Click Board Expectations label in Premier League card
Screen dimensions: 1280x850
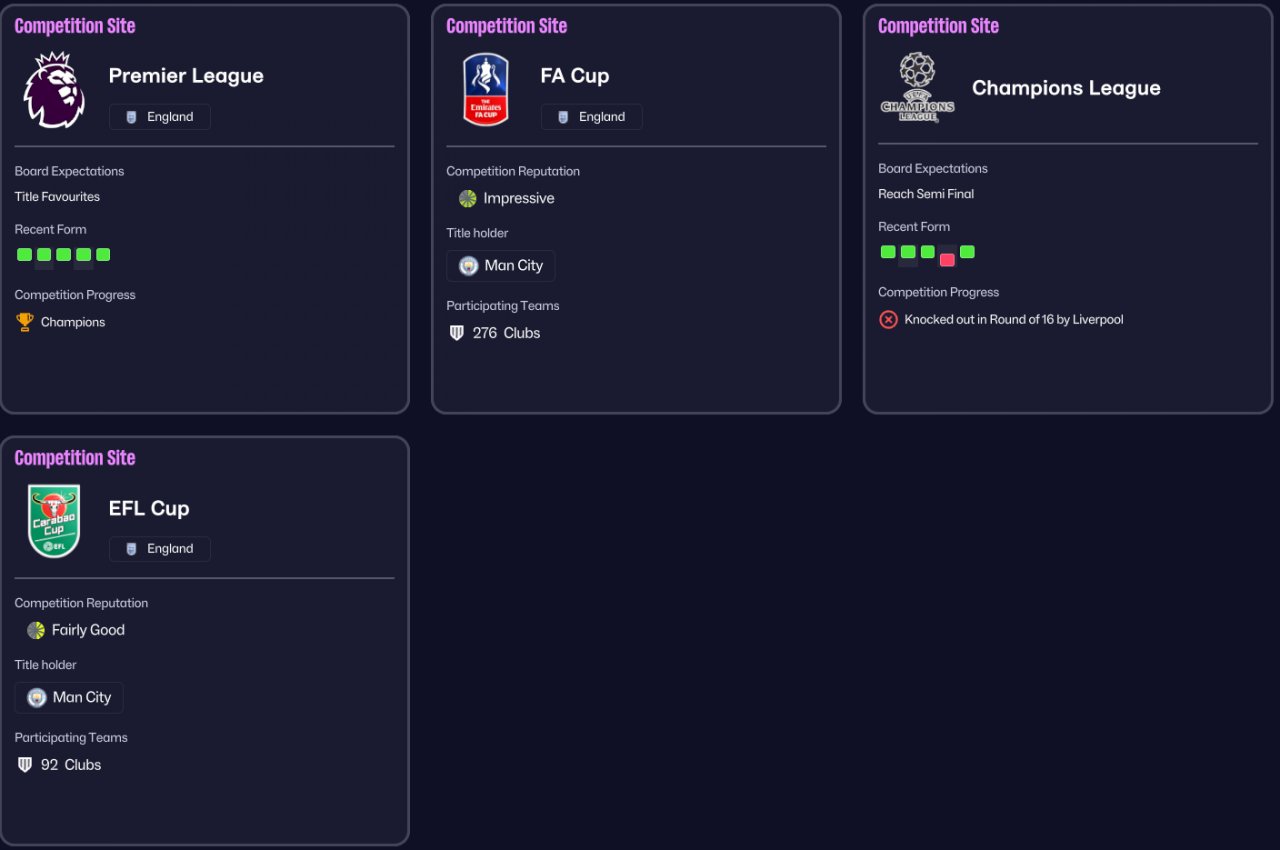point(69,171)
